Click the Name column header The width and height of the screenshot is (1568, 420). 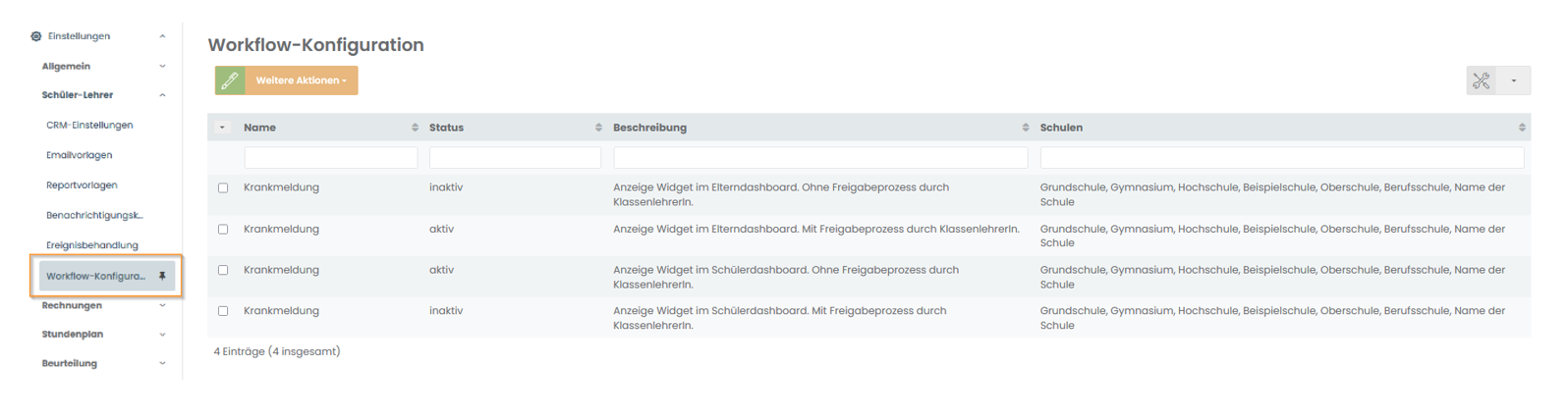click(259, 128)
